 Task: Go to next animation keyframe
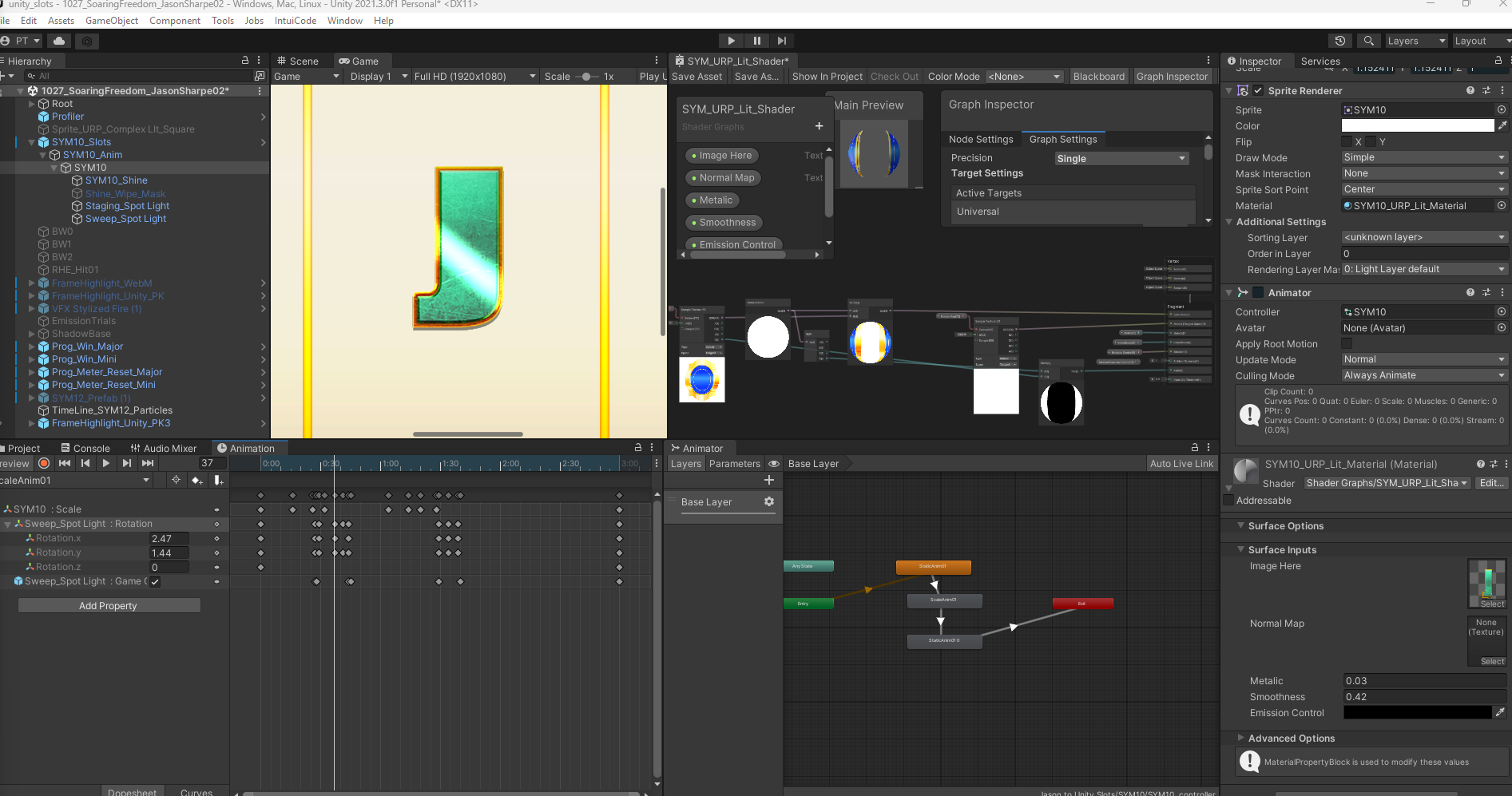[127, 463]
